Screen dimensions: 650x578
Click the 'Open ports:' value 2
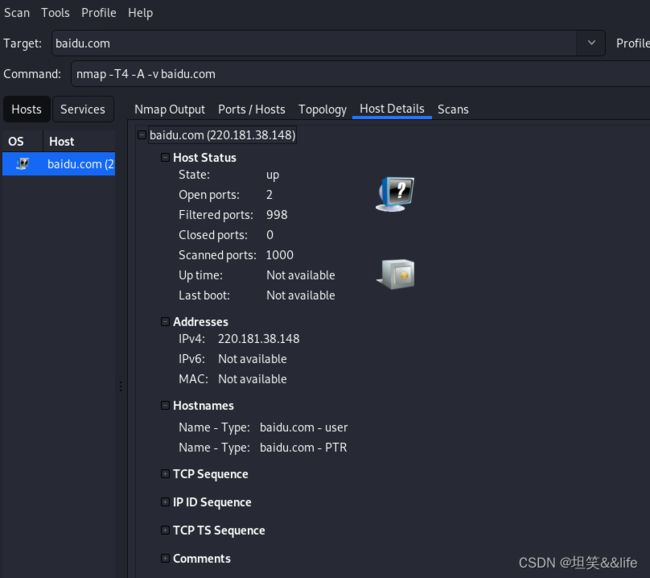[269, 195]
